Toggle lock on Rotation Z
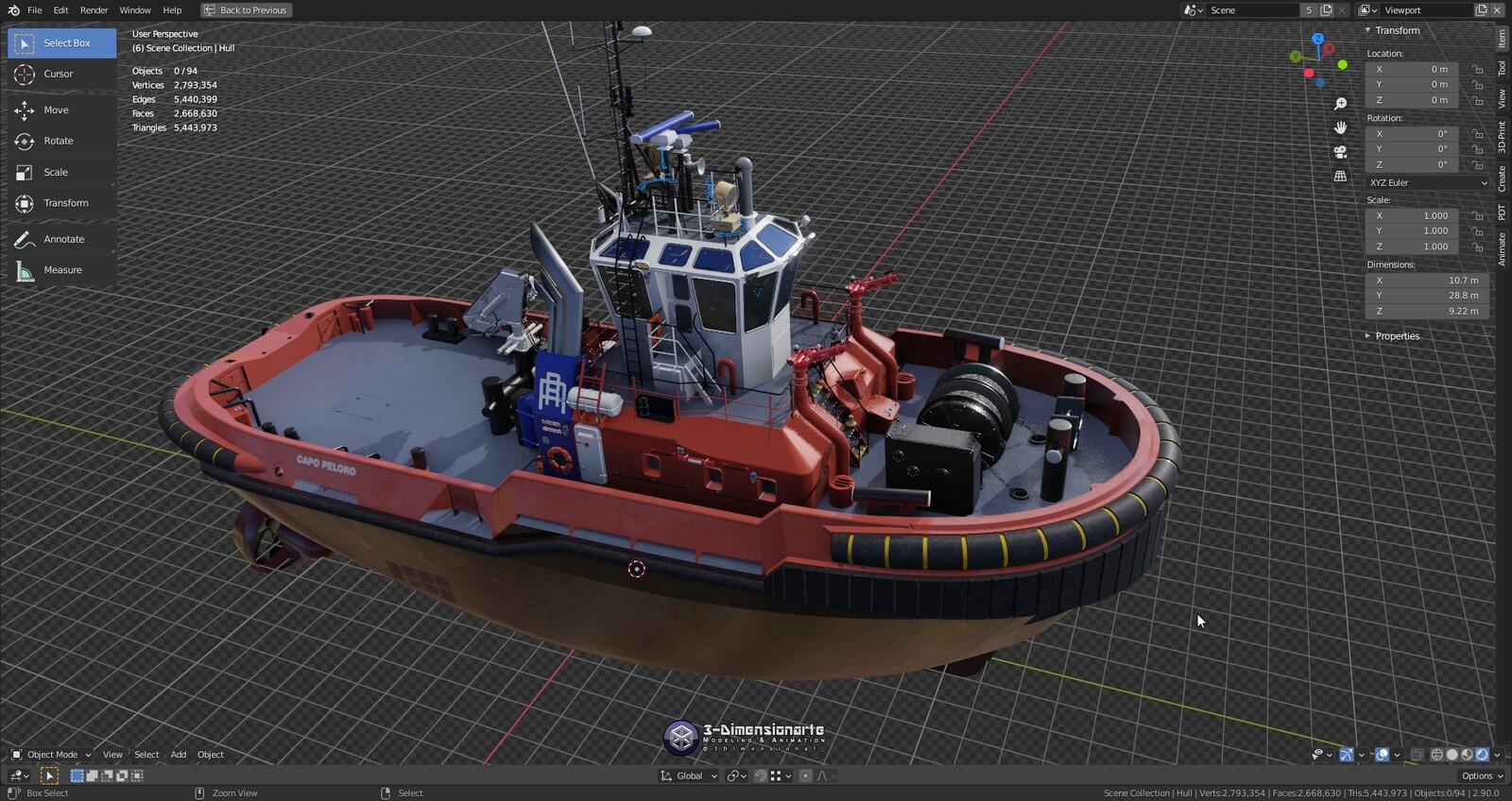The image size is (1512, 801). pos(1478,164)
